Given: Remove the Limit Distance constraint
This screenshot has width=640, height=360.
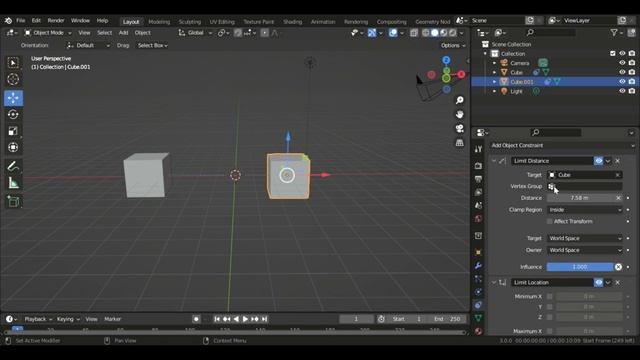Looking at the screenshot, I should coord(618,161).
